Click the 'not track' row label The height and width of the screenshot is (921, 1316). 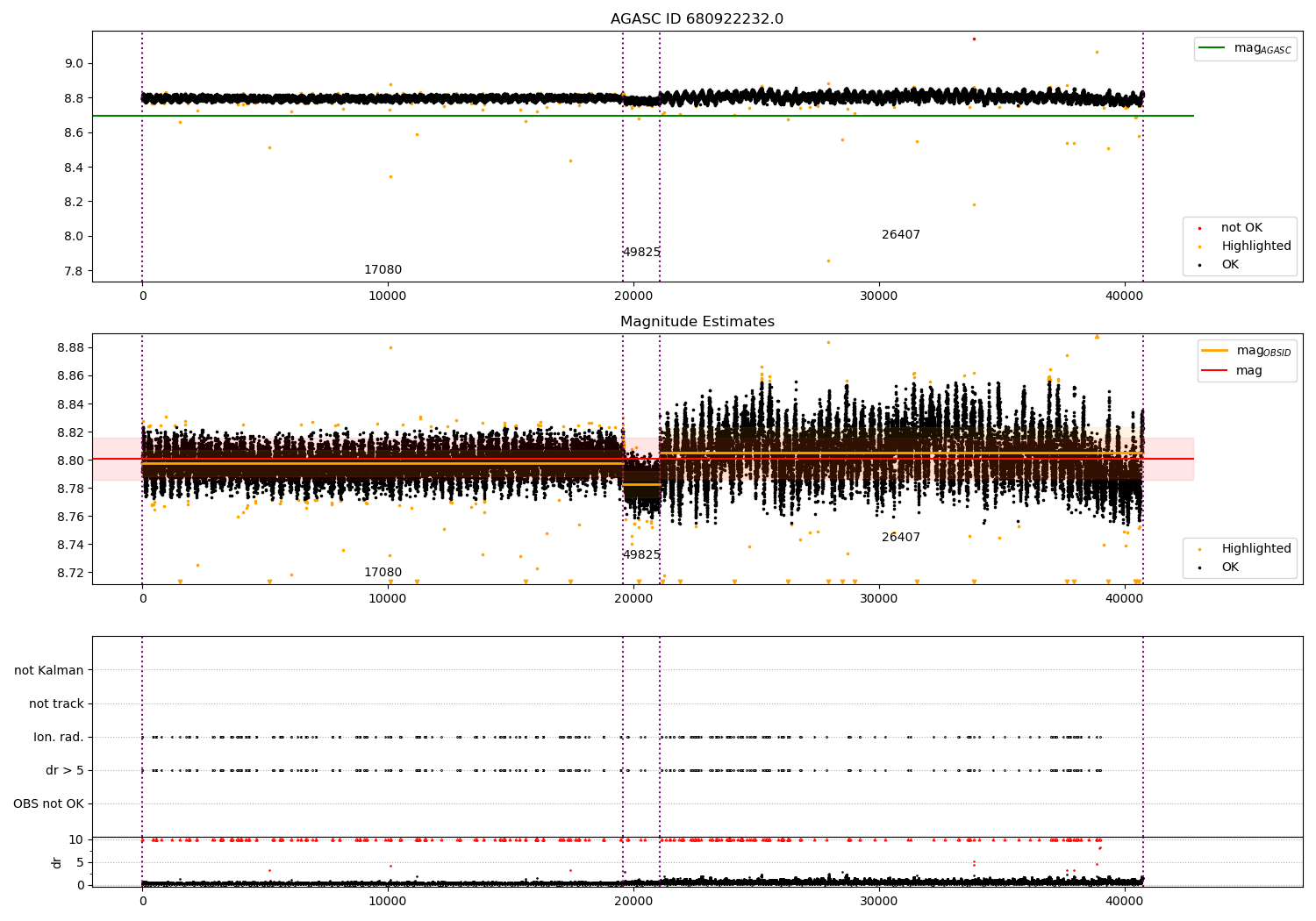tap(56, 703)
